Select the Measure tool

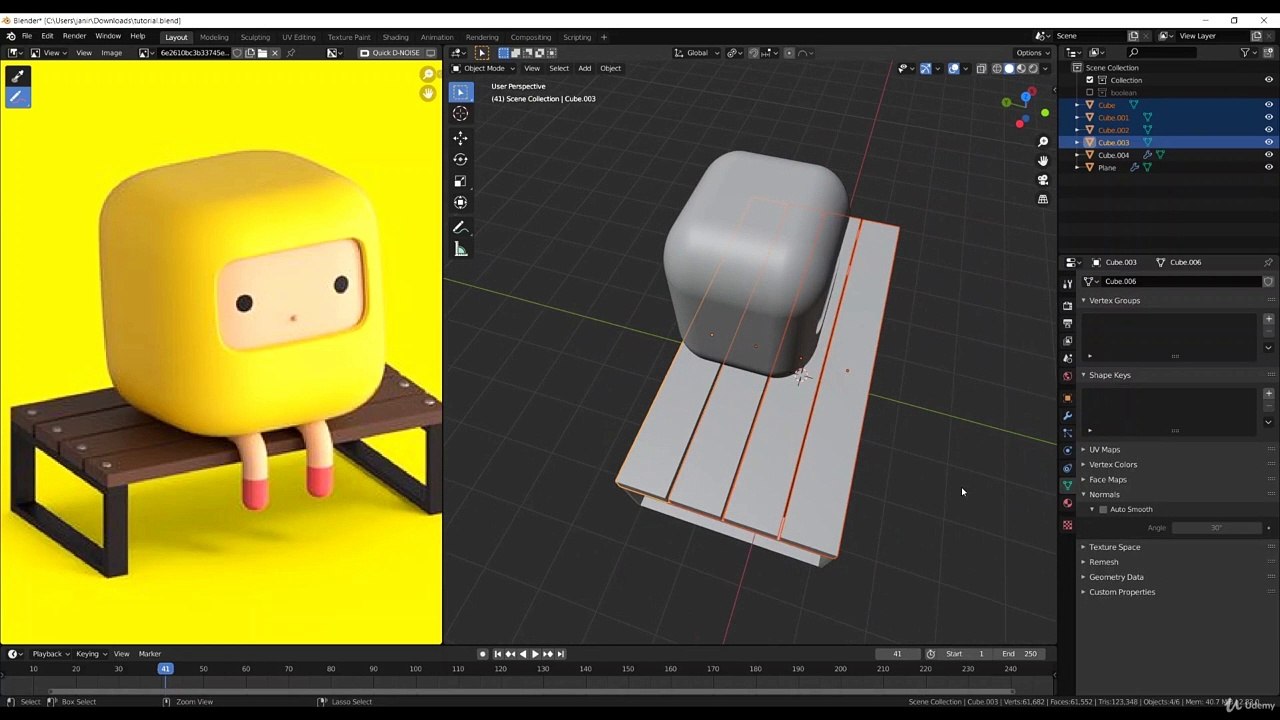(x=460, y=249)
